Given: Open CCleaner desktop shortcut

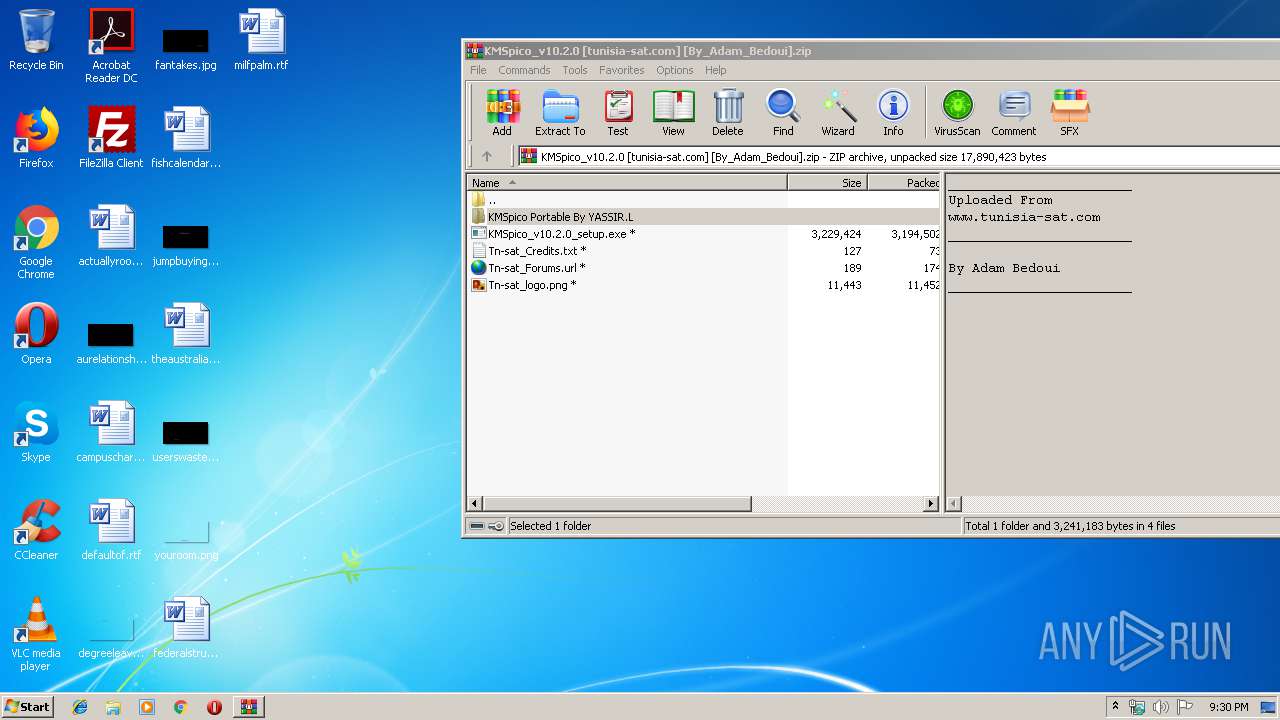Looking at the screenshot, I should [36, 530].
